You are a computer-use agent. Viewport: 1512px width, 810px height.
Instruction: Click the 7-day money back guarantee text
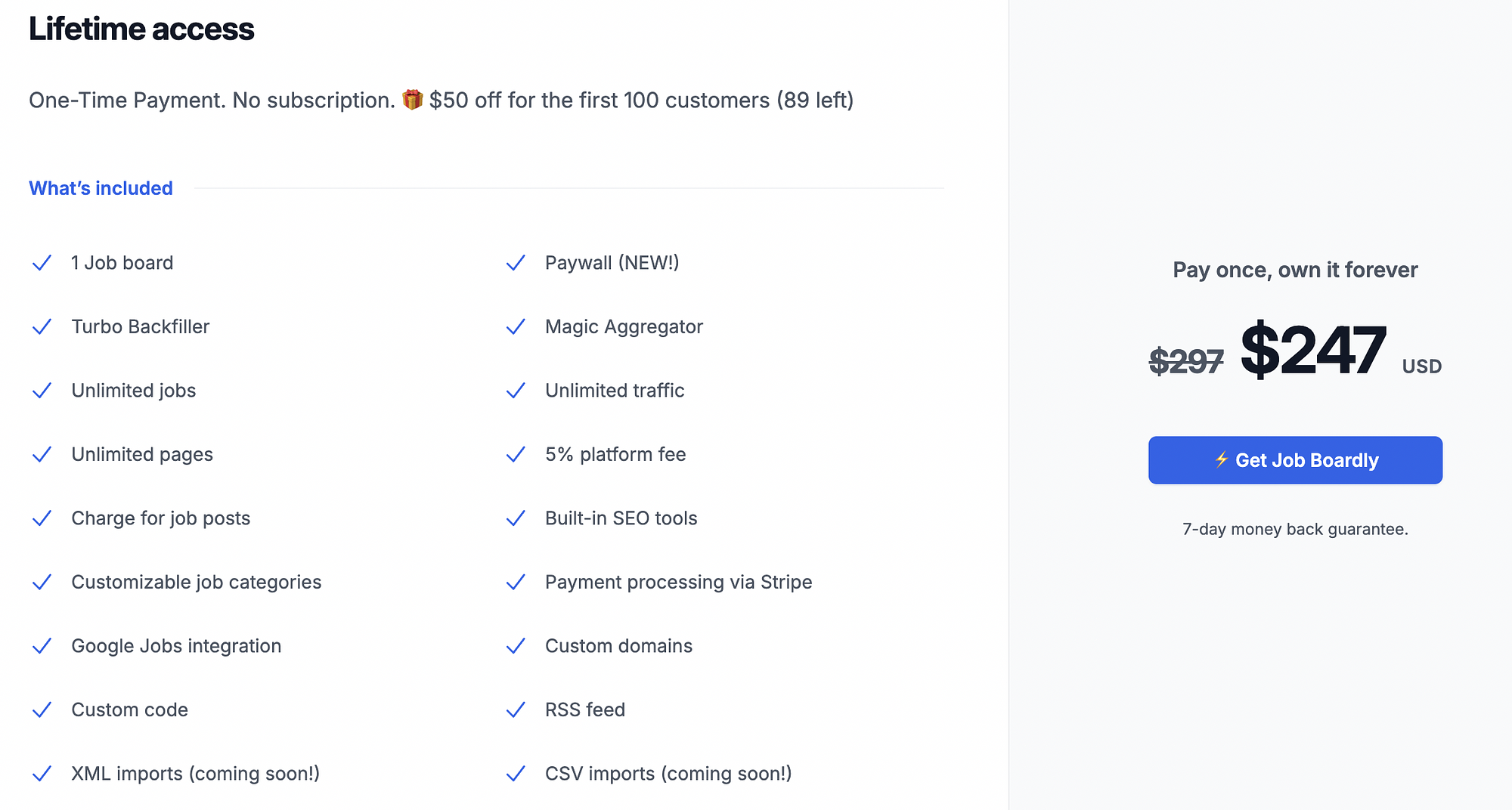[x=1295, y=529]
